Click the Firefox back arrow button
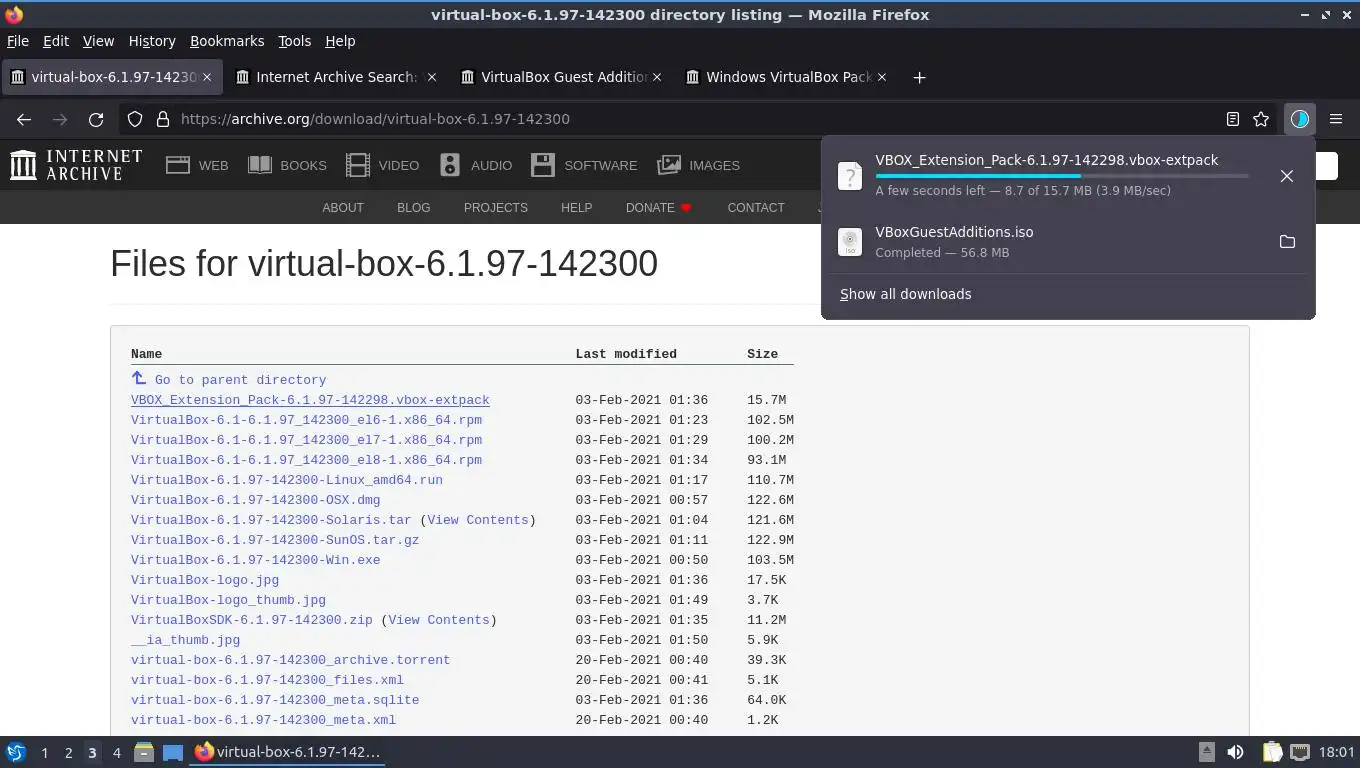The width and height of the screenshot is (1360, 768). coord(24,119)
